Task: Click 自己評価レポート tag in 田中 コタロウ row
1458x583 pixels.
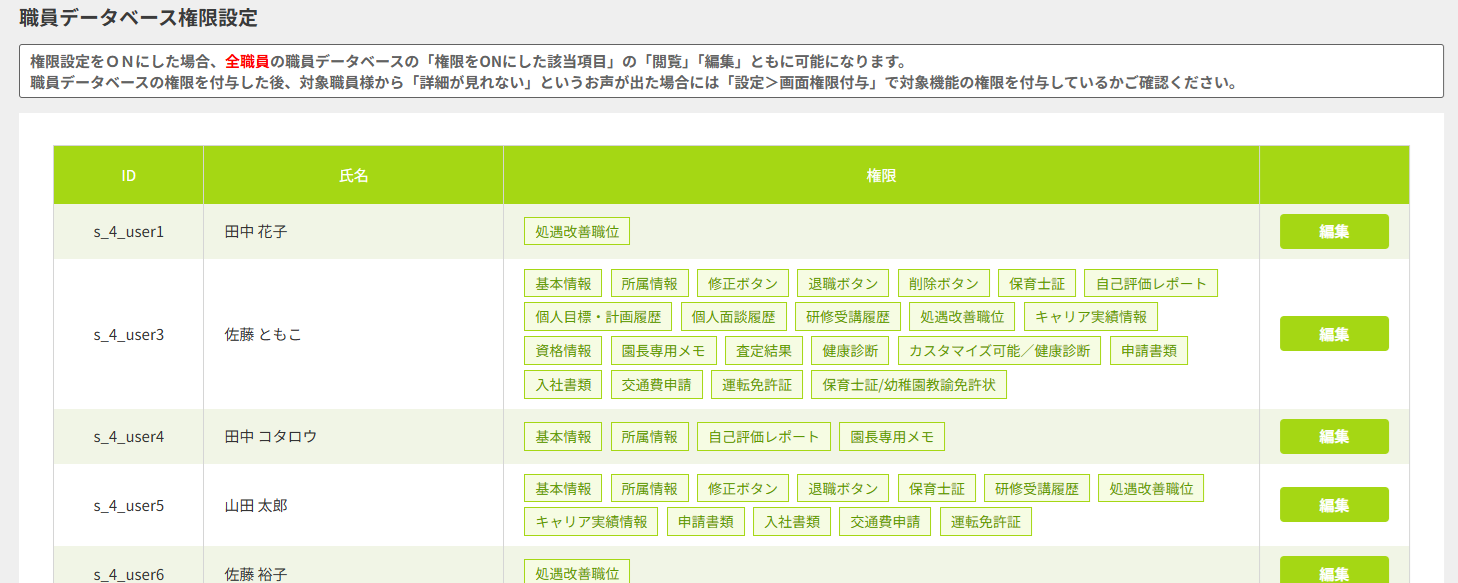Action: [763, 436]
